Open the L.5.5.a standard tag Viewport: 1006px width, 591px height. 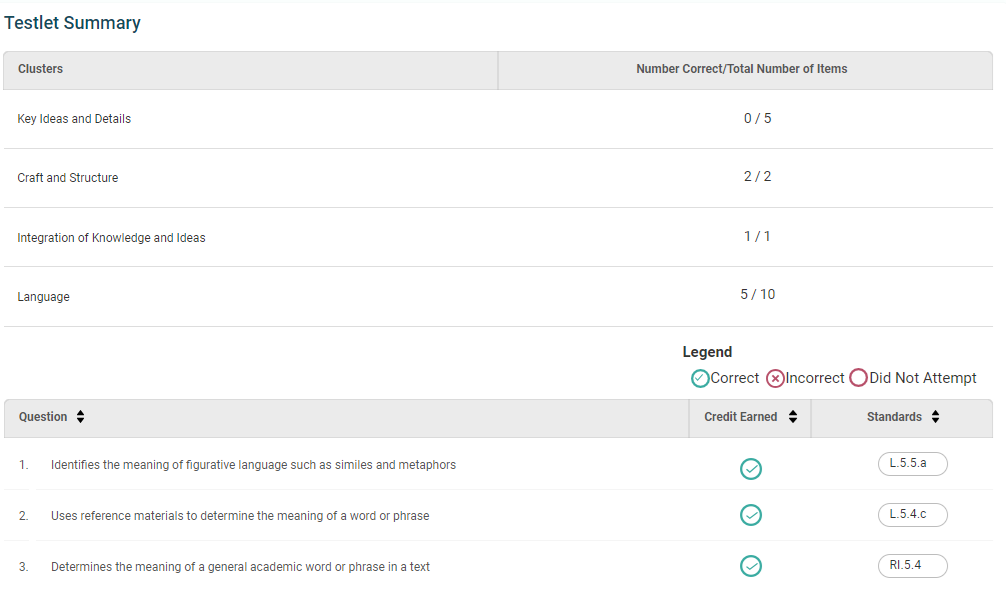[x=912, y=463]
